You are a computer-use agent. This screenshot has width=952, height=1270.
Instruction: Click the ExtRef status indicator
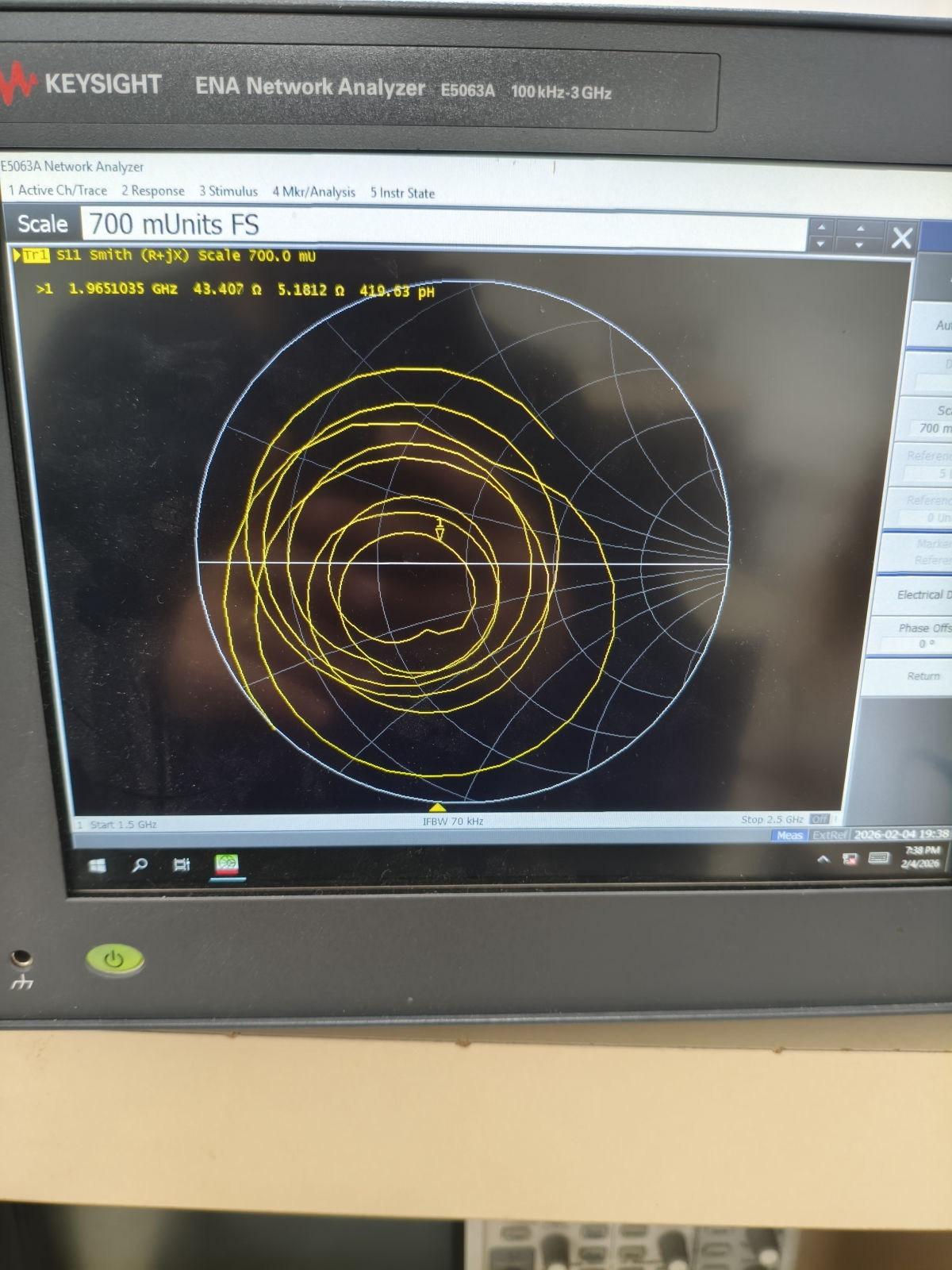pyautogui.click(x=830, y=835)
